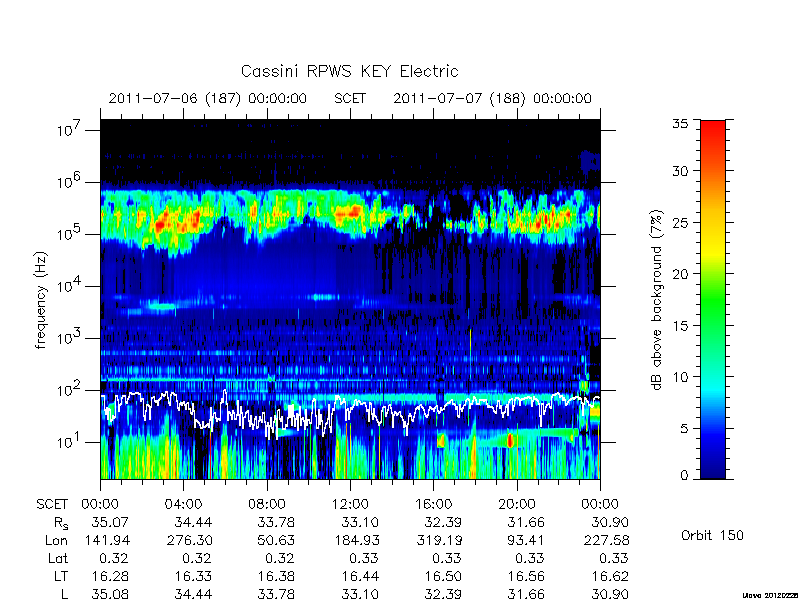
Task: Click the 35 tick label on colorbar
Action: click(x=680, y=124)
